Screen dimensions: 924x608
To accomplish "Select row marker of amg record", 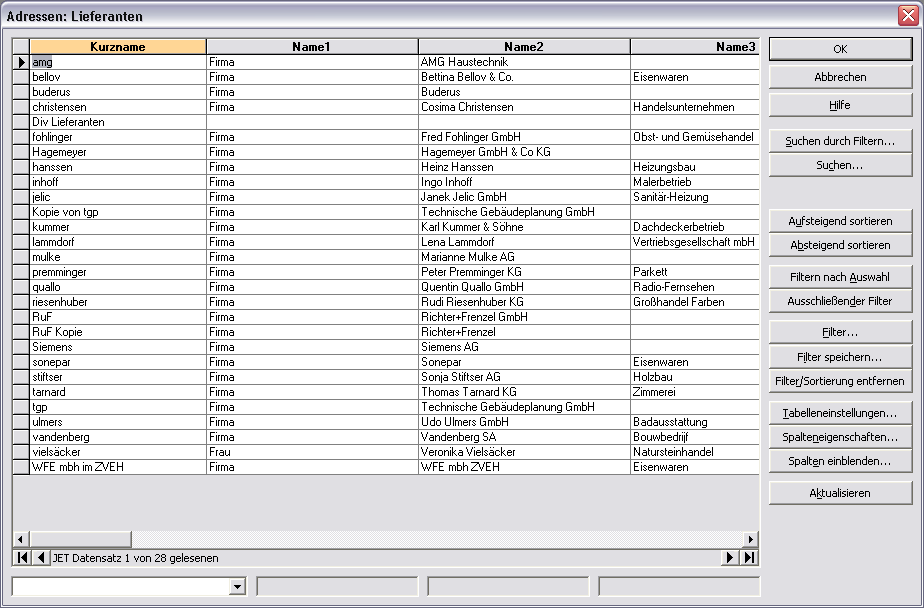I will click(x=21, y=62).
